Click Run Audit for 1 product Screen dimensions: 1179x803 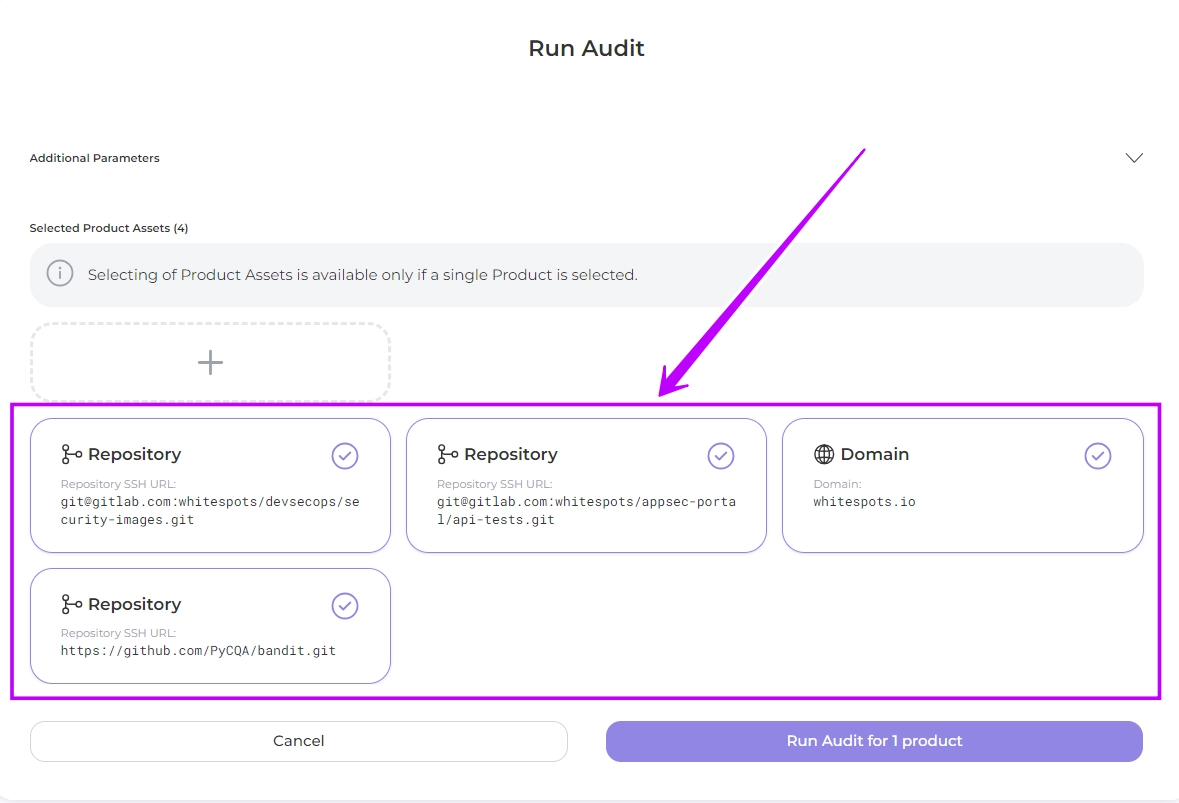pyautogui.click(x=874, y=741)
